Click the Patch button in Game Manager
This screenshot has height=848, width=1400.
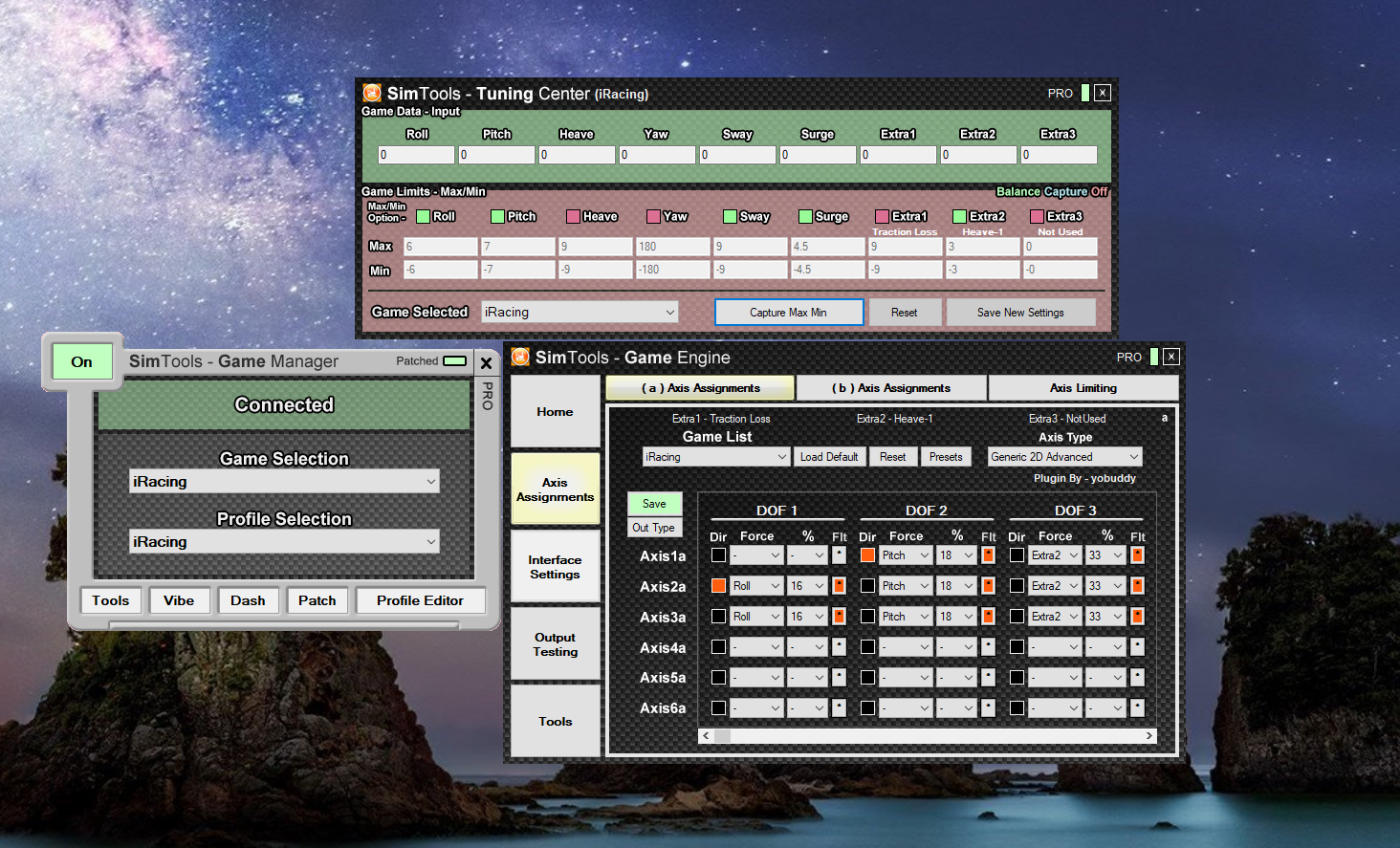tap(317, 599)
